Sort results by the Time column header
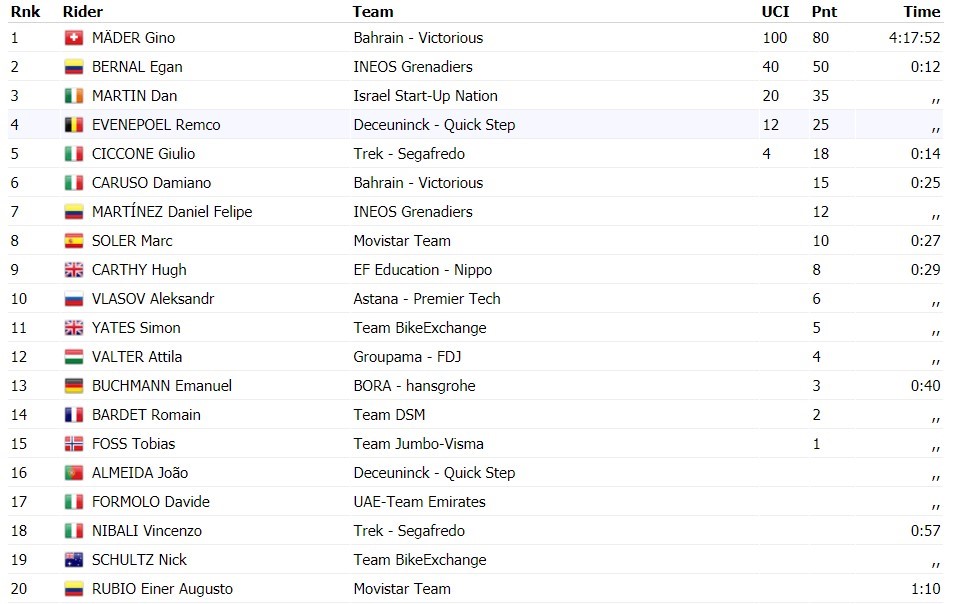The height and width of the screenshot is (604, 965). [921, 12]
